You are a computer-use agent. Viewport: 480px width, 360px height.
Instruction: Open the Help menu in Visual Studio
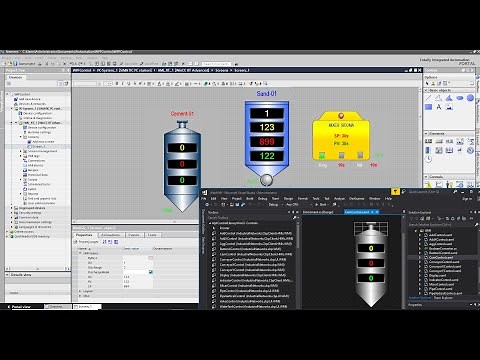[x=388, y=199]
